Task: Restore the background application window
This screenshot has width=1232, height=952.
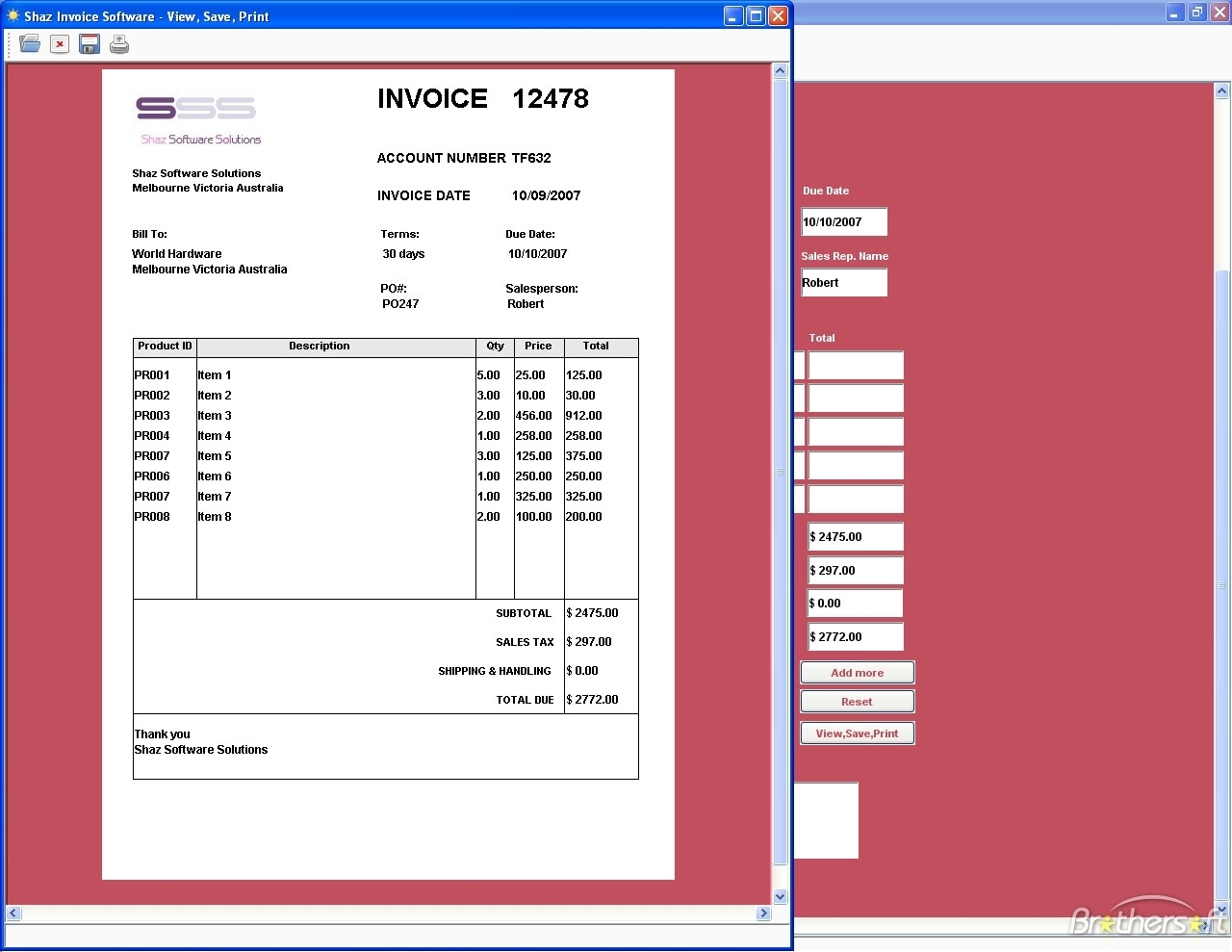Action: tap(1196, 13)
